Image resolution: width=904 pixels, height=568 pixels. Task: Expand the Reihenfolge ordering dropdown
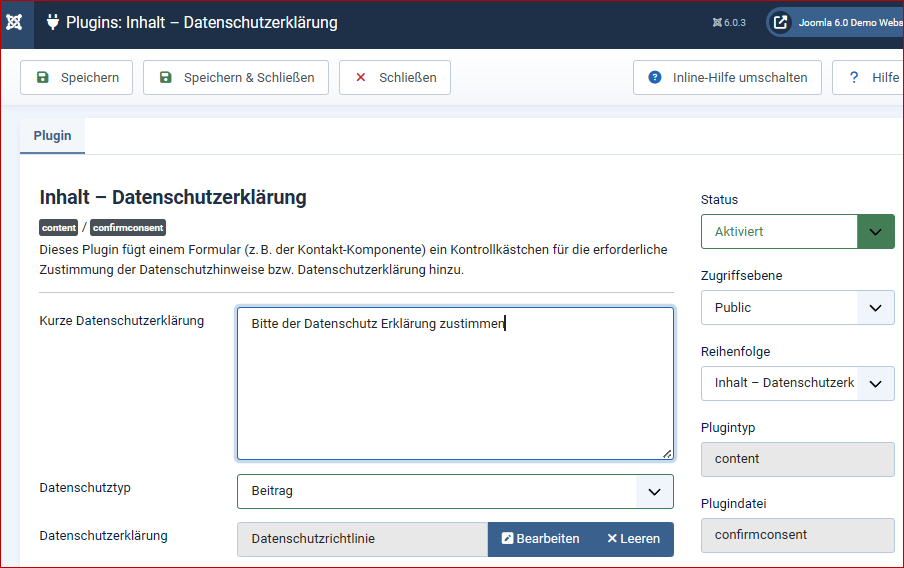click(797, 383)
